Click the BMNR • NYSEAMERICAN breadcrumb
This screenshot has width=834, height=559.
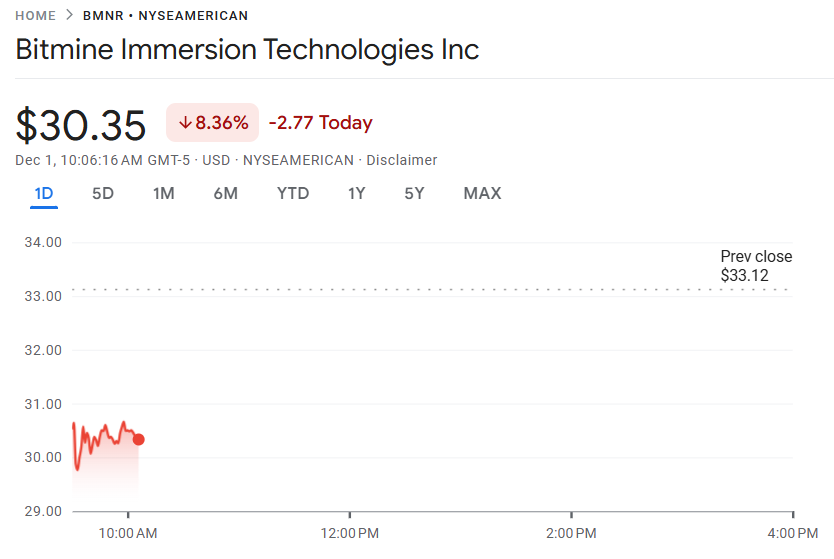(x=165, y=16)
